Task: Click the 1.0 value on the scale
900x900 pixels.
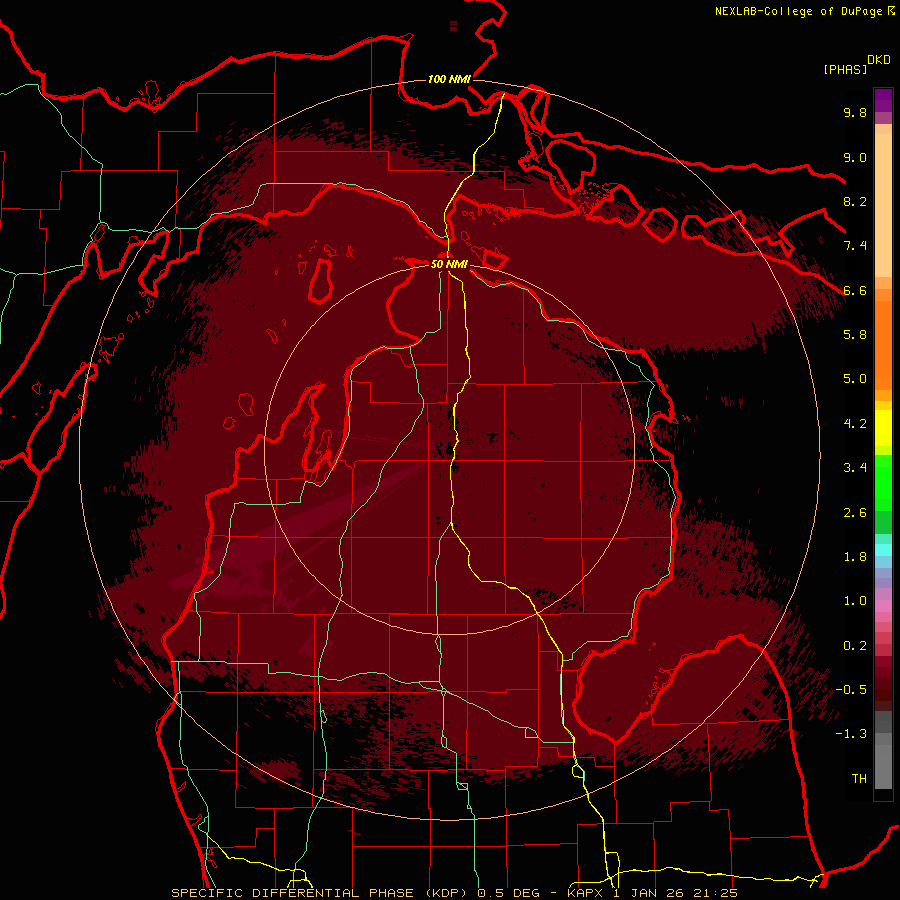Action: pyautogui.click(x=855, y=601)
